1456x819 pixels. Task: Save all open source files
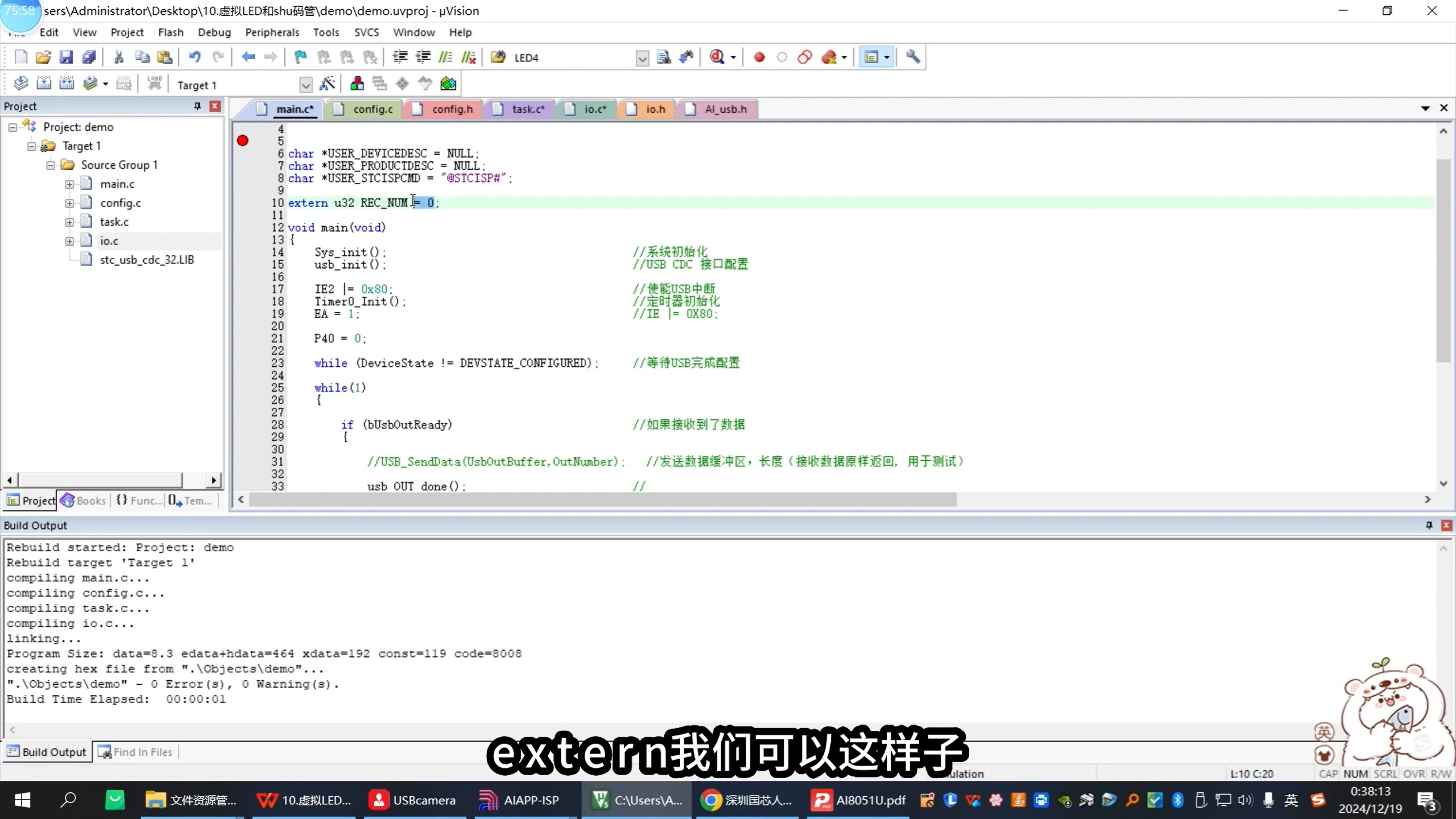89,57
